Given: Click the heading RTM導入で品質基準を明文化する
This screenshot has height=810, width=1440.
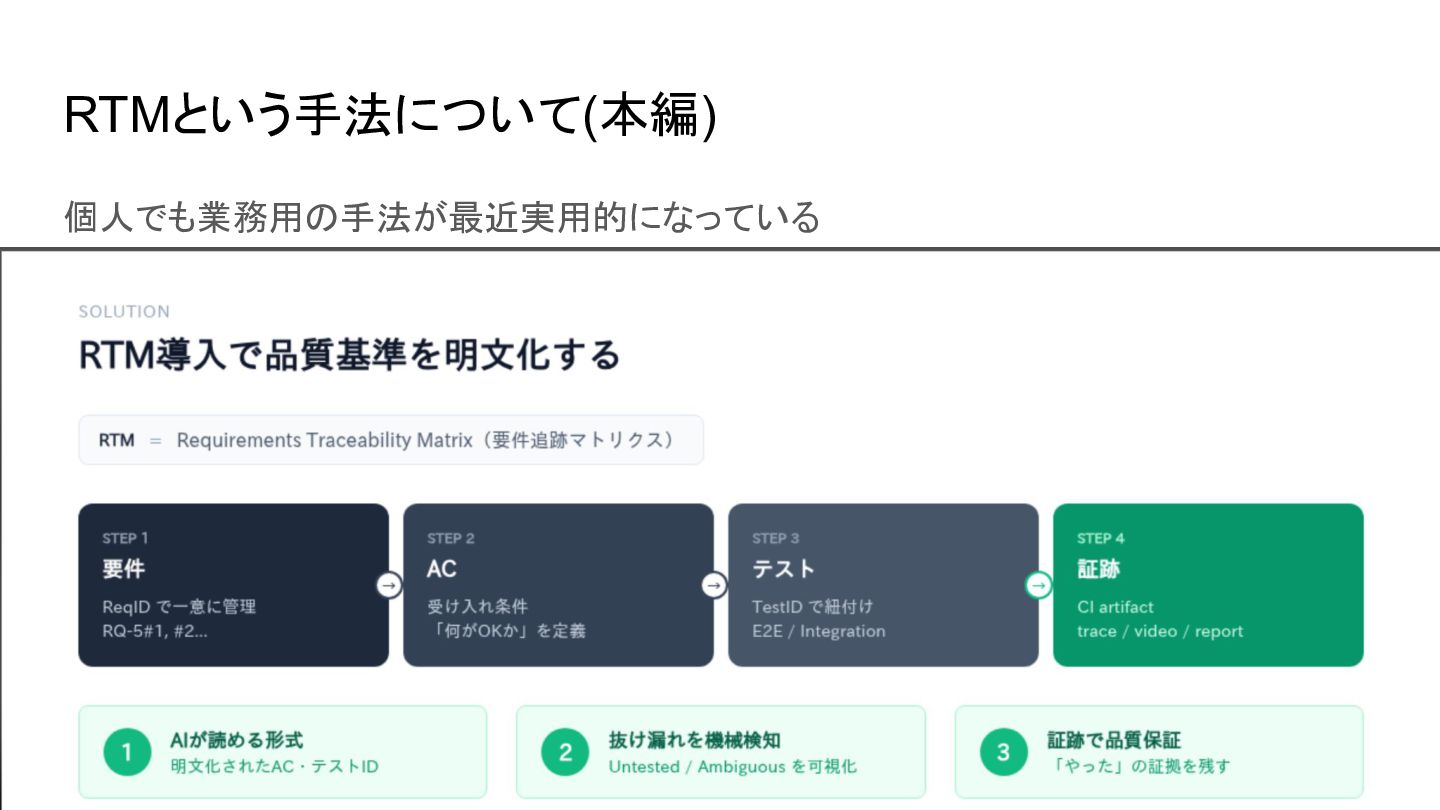Looking at the screenshot, I should coord(350,355).
